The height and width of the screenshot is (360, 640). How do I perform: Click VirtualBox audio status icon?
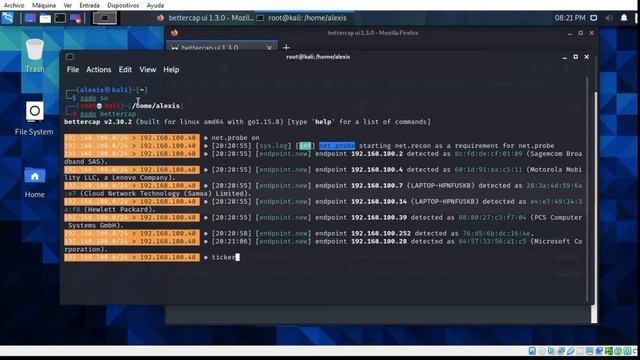[551, 351]
